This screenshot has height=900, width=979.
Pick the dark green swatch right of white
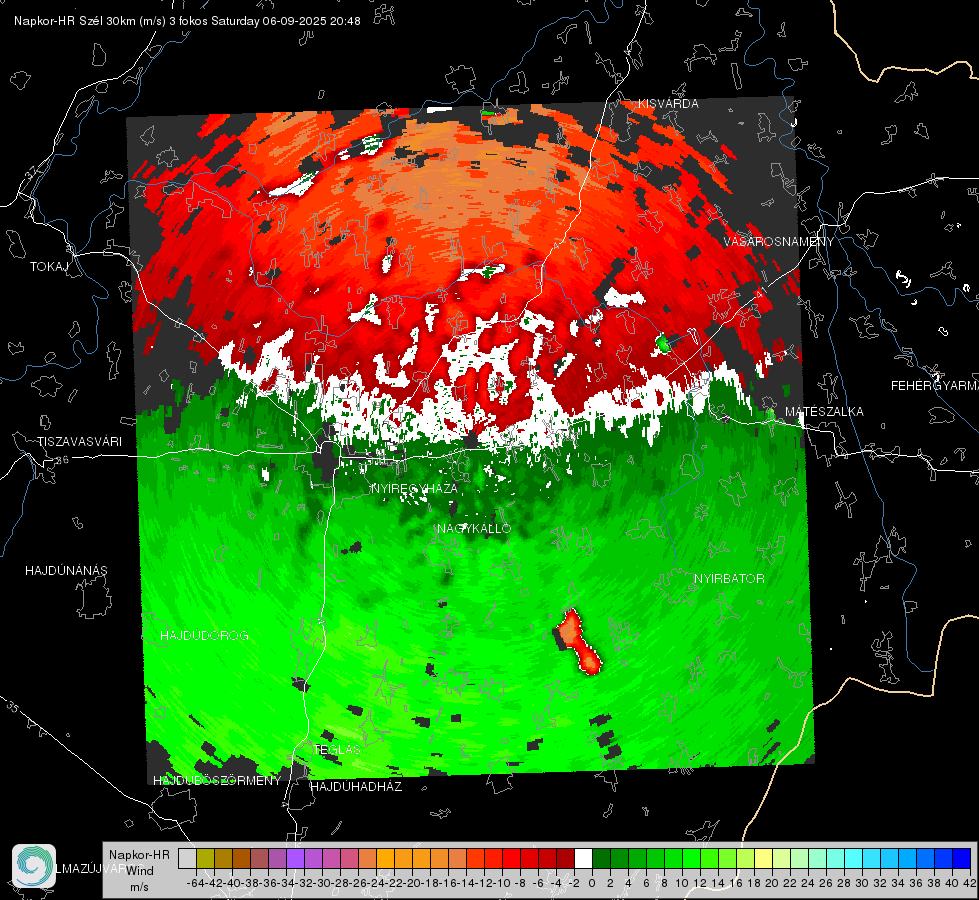pyautogui.click(x=601, y=858)
